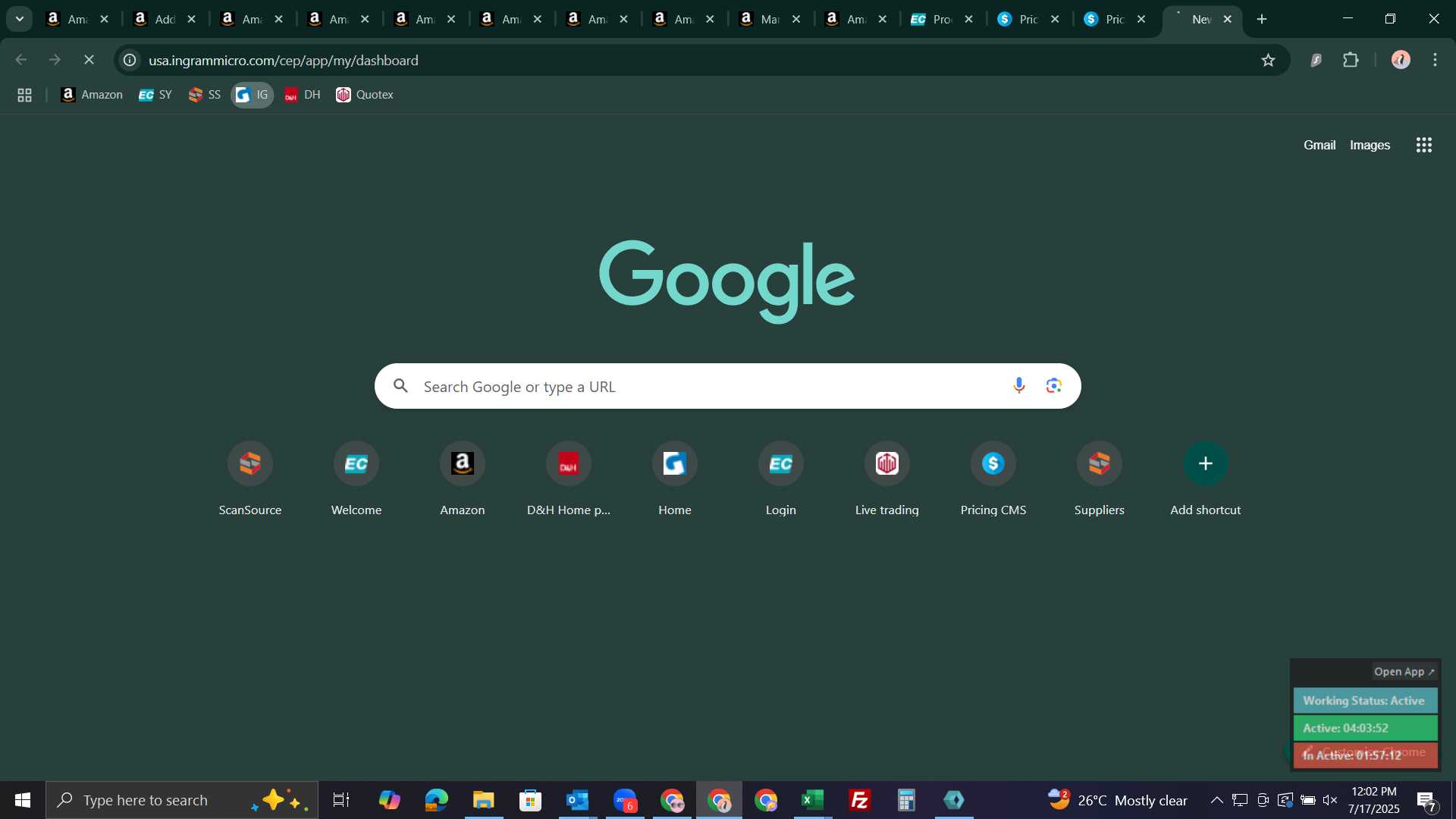Click the Working Status: Active bar

pos(1365,701)
